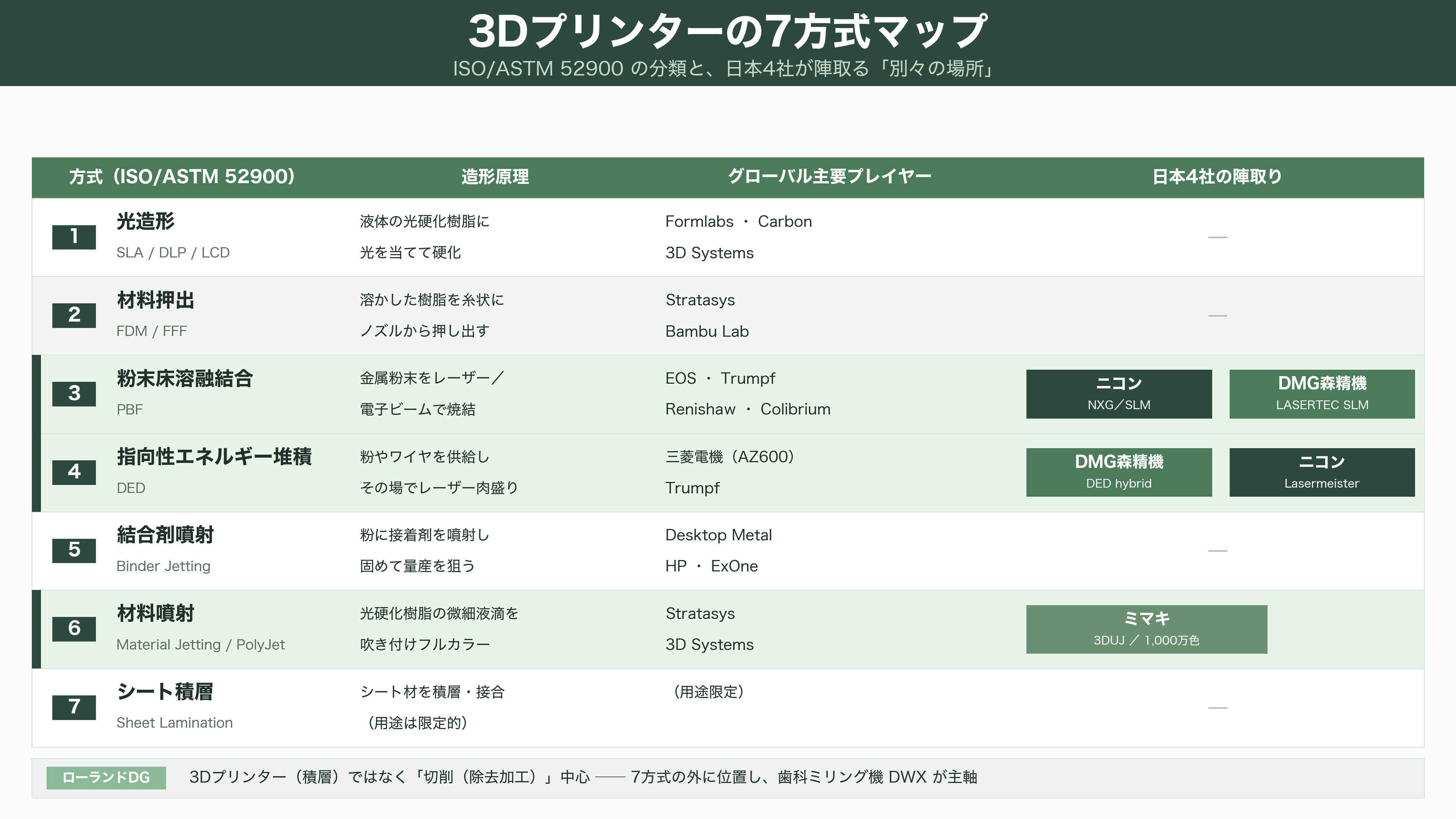Click the ニコン NXG／SLM tag
This screenshot has width=1456, height=819.
click(x=1119, y=394)
